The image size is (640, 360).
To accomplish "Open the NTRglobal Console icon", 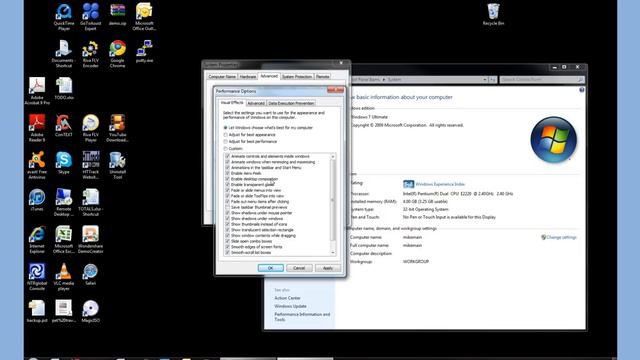I will (37, 276).
